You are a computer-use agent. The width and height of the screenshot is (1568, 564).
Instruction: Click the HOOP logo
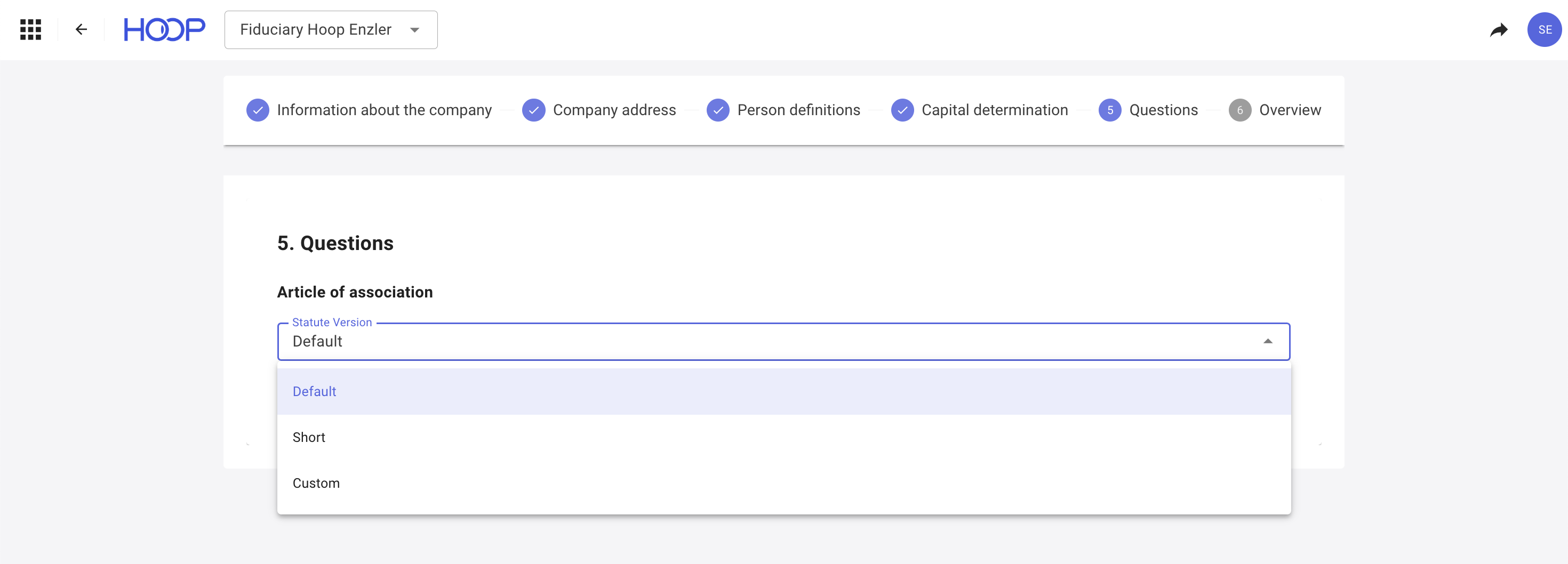coord(164,29)
